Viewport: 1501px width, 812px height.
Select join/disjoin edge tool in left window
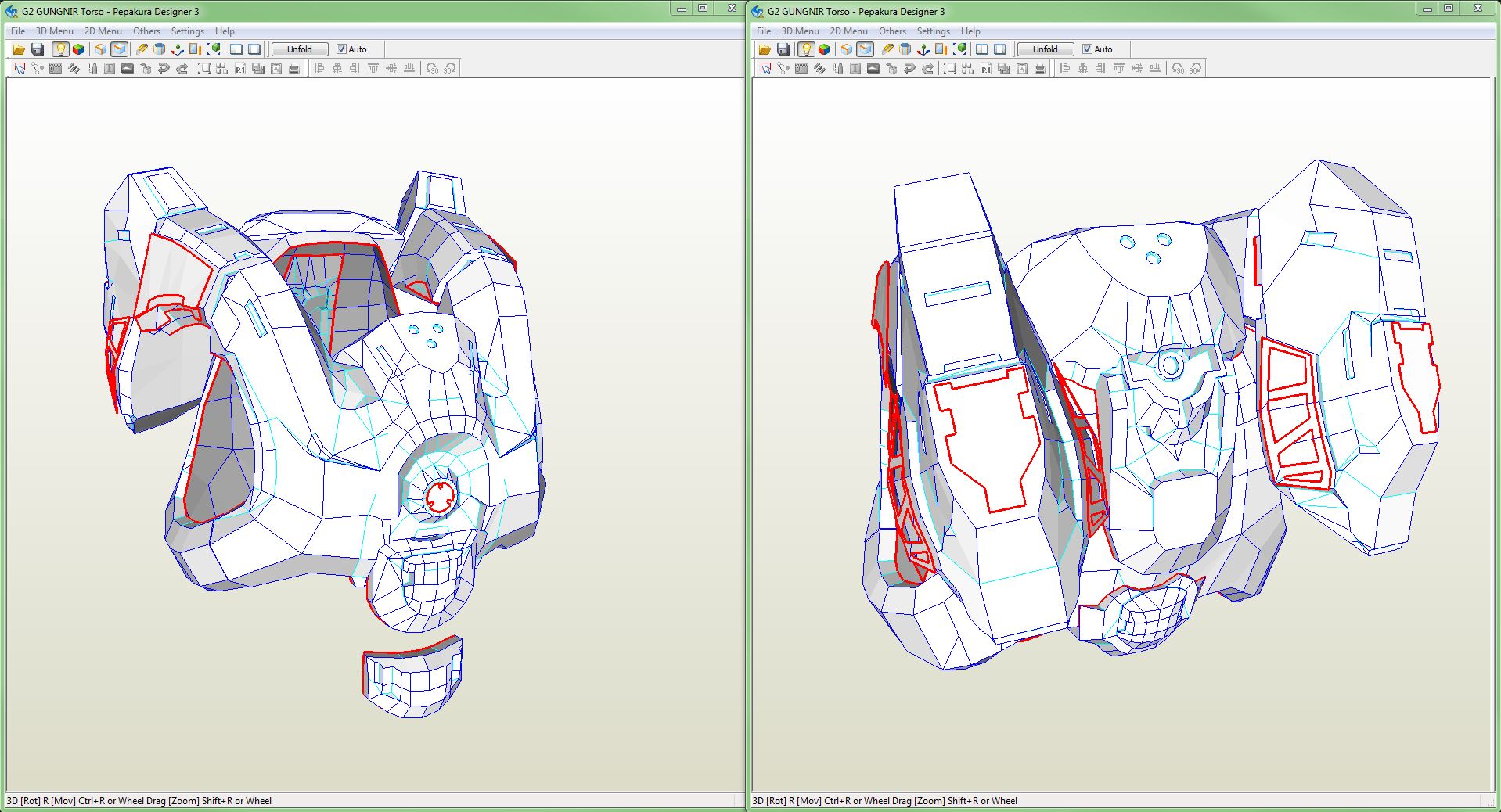pos(38,69)
